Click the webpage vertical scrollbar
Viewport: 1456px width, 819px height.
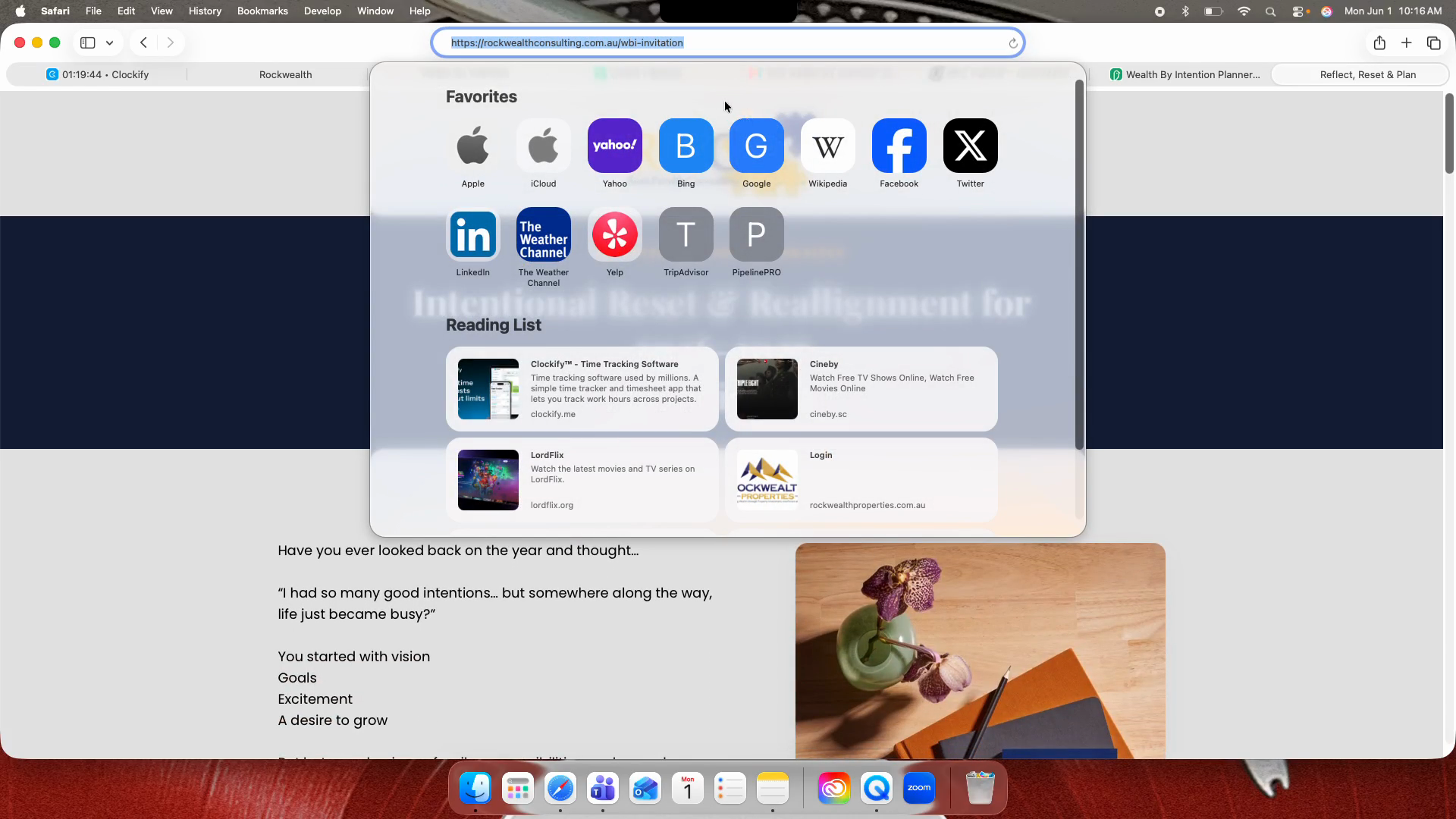[x=1449, y=134]
